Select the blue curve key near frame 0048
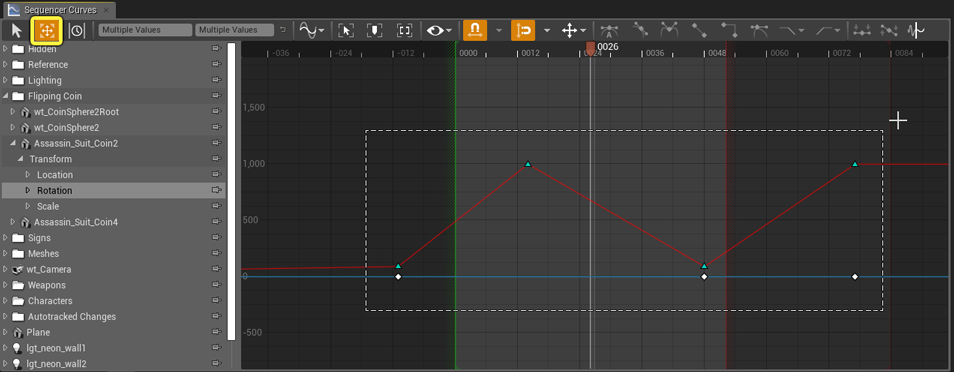 pos(705,277)
